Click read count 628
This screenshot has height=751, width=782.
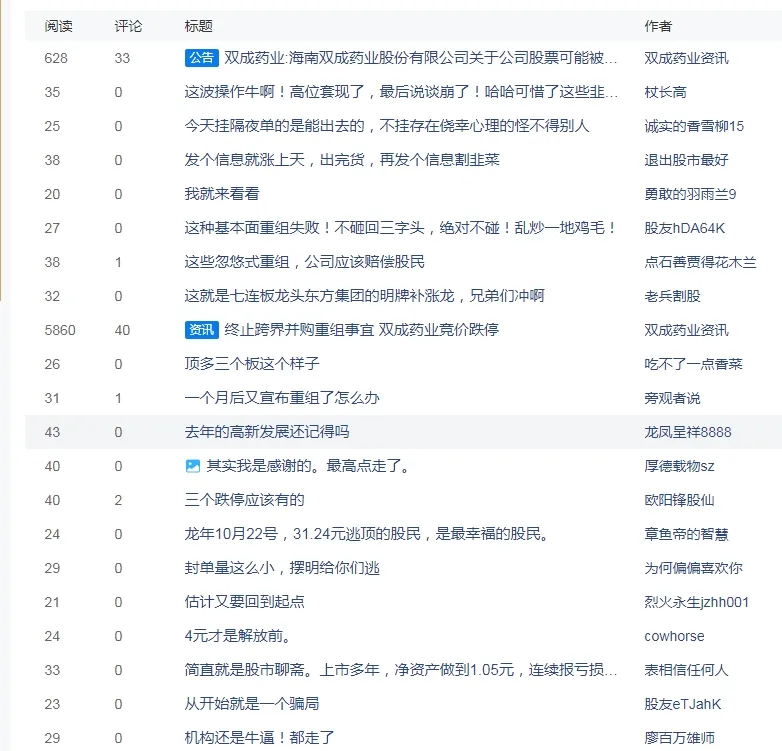tap(56, 58)
